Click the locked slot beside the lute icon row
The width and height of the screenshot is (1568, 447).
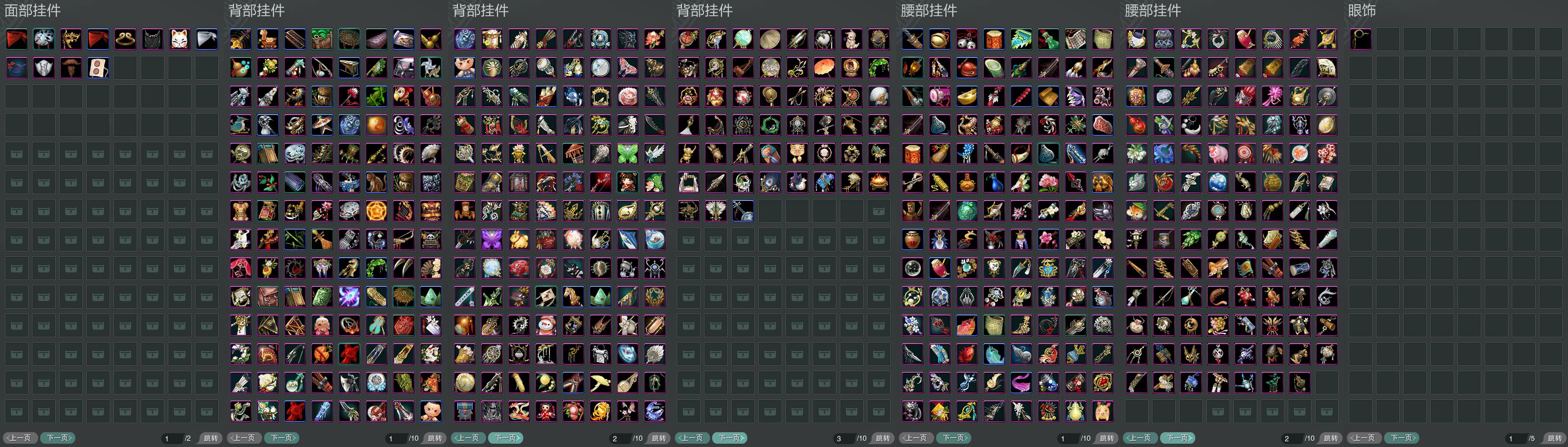click(878, 211)
